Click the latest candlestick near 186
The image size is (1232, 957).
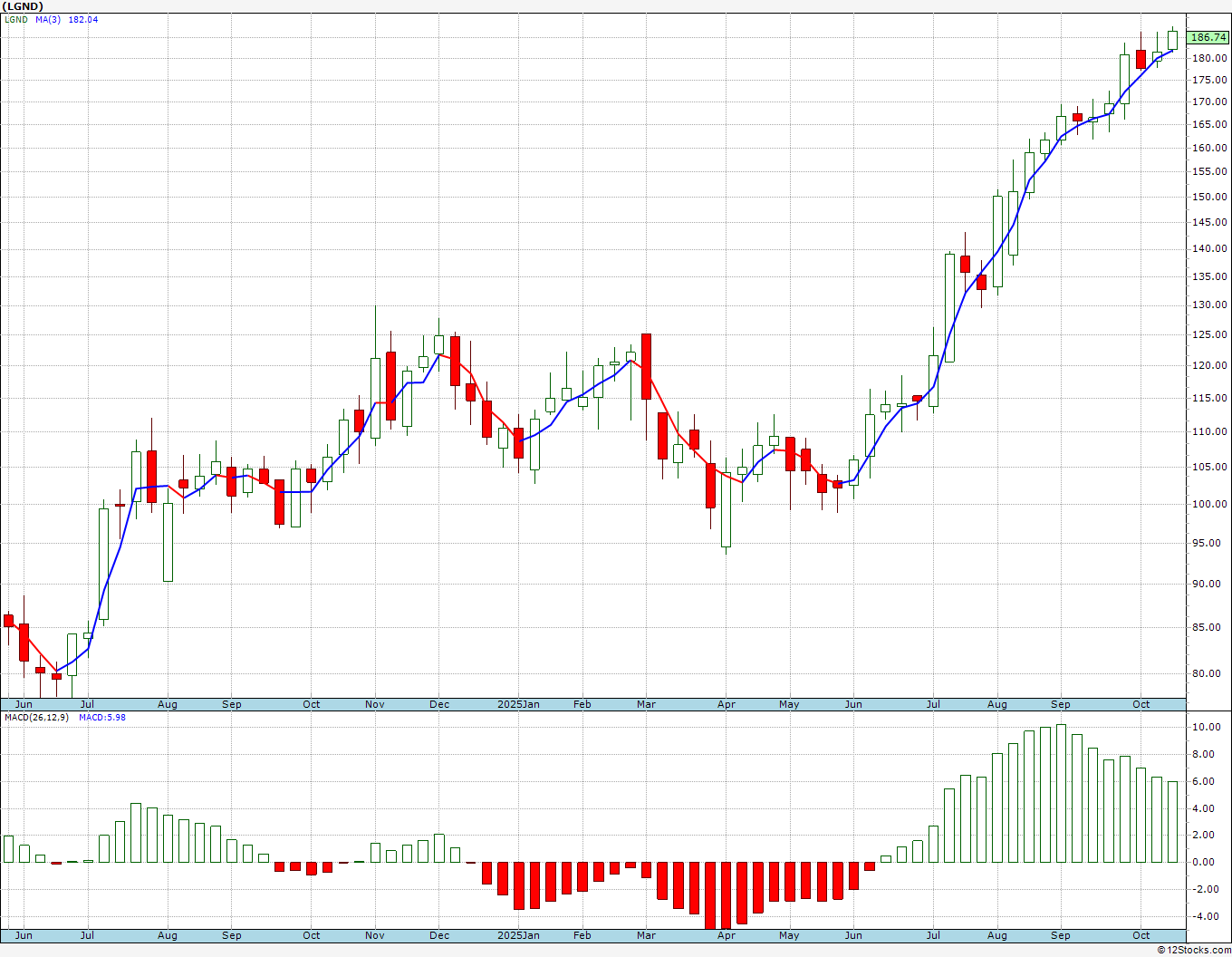point(1173,40)
